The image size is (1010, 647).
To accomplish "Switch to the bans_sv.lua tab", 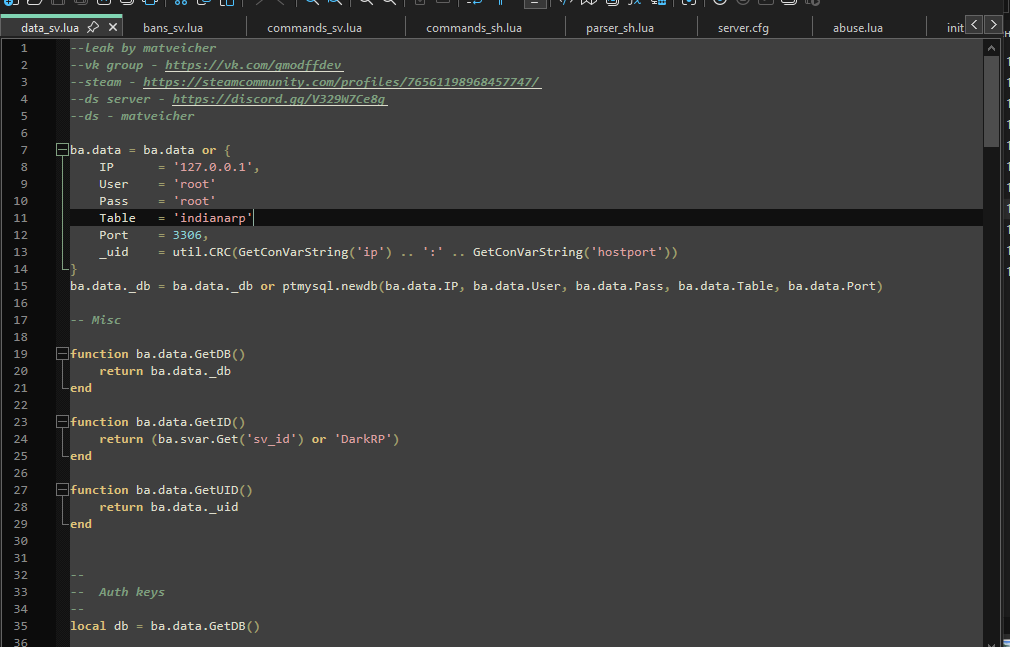I will click(173, 28).
